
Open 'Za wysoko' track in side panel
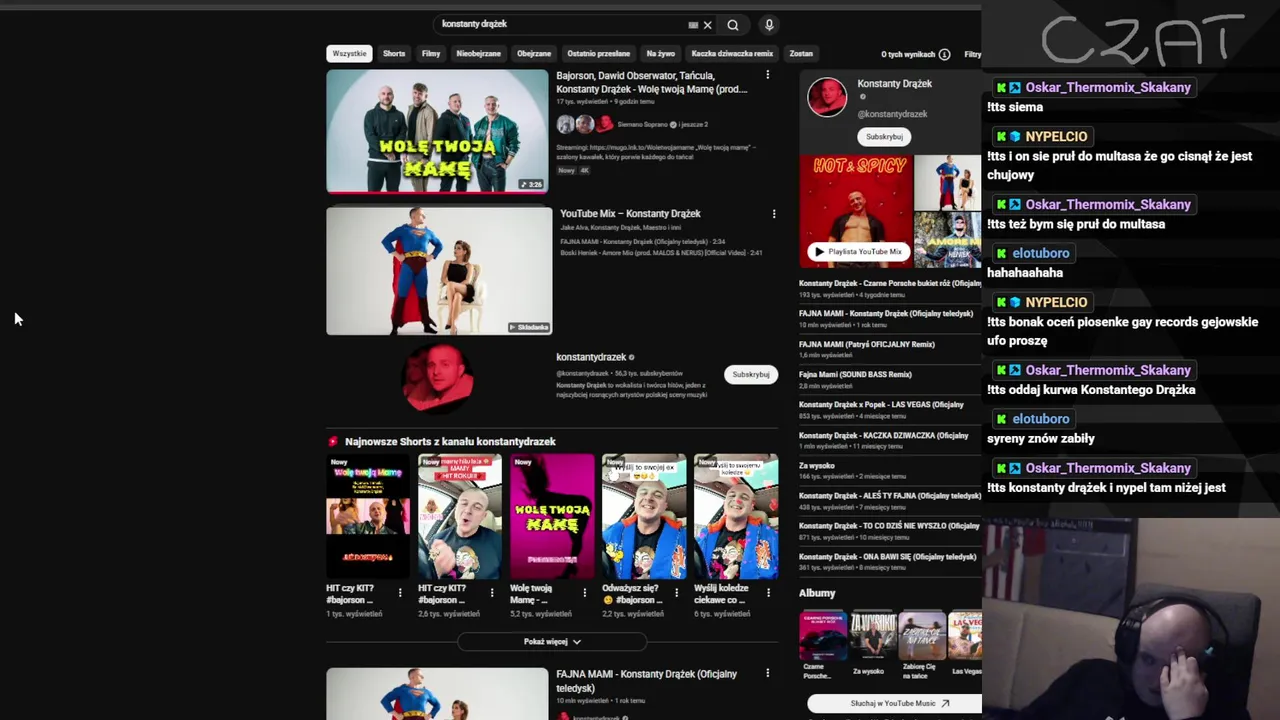tap(853, 470)
